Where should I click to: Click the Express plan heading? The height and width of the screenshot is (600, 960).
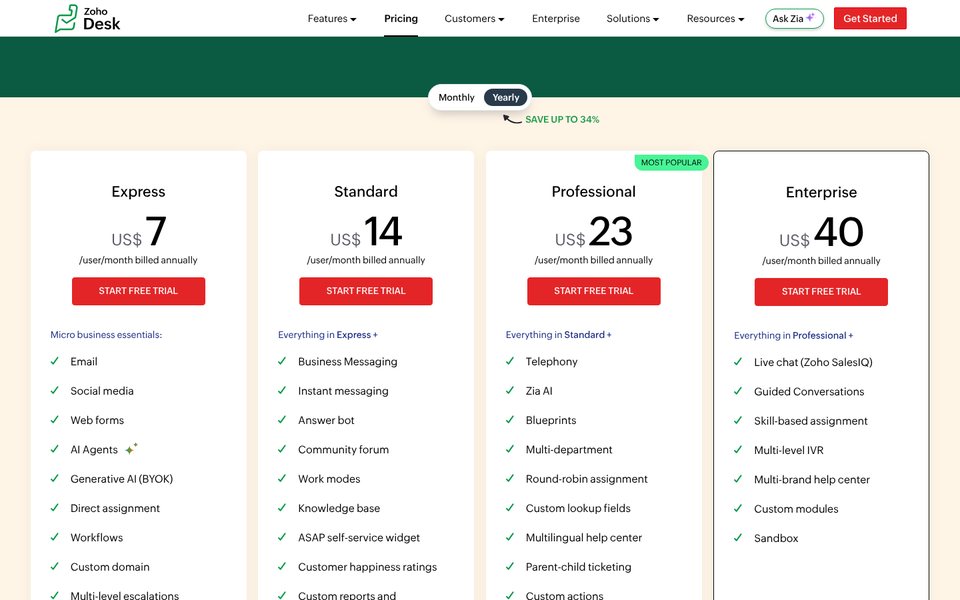pos(138,192)
